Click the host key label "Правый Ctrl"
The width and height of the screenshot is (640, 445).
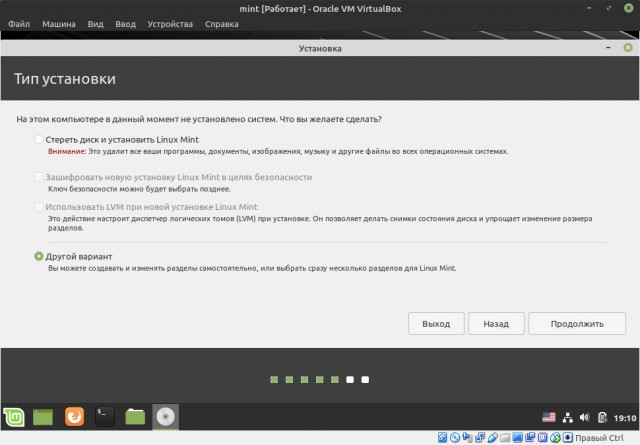tap(599, 438)
